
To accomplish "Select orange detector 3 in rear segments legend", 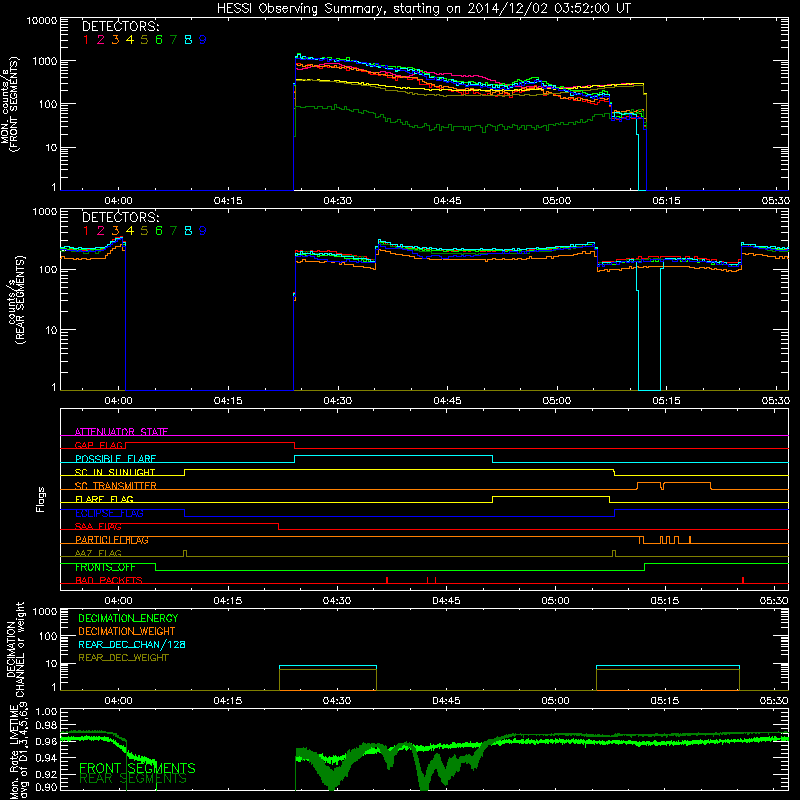I will 115,231.
